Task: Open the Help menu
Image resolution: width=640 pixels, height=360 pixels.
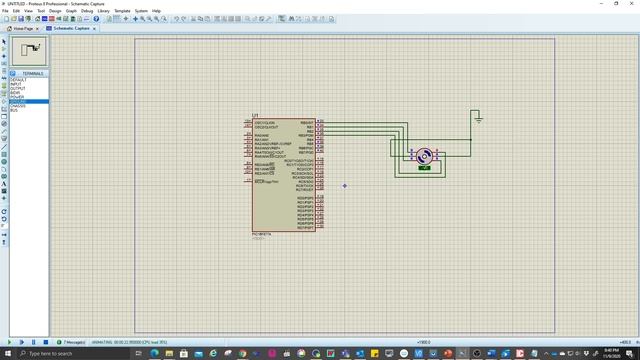Action: tap(156, 11)
